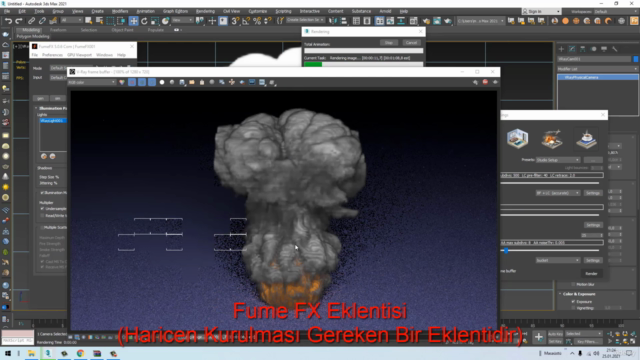The width and height of the screenshot is (640, 360).
Task: Click Settings next to Bucket dropdown
Action: click(593, 260)
